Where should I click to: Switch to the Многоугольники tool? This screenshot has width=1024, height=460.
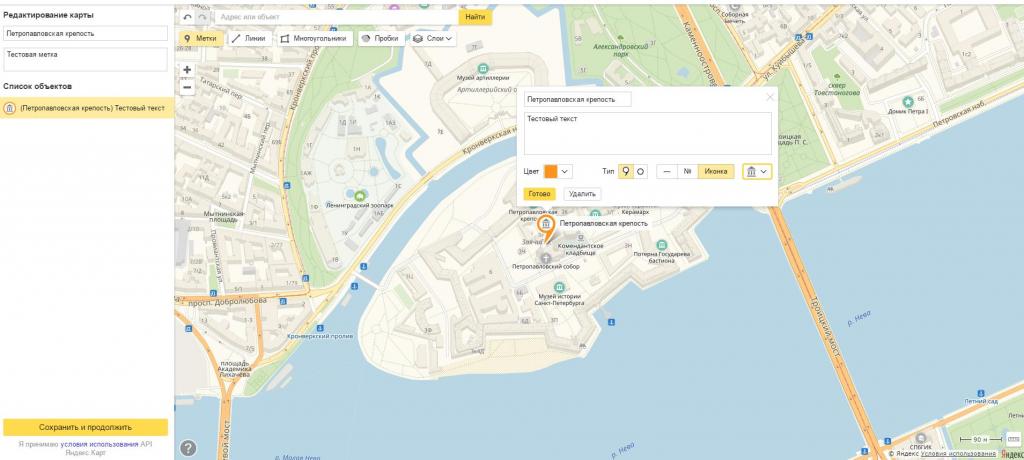(315, 39)
